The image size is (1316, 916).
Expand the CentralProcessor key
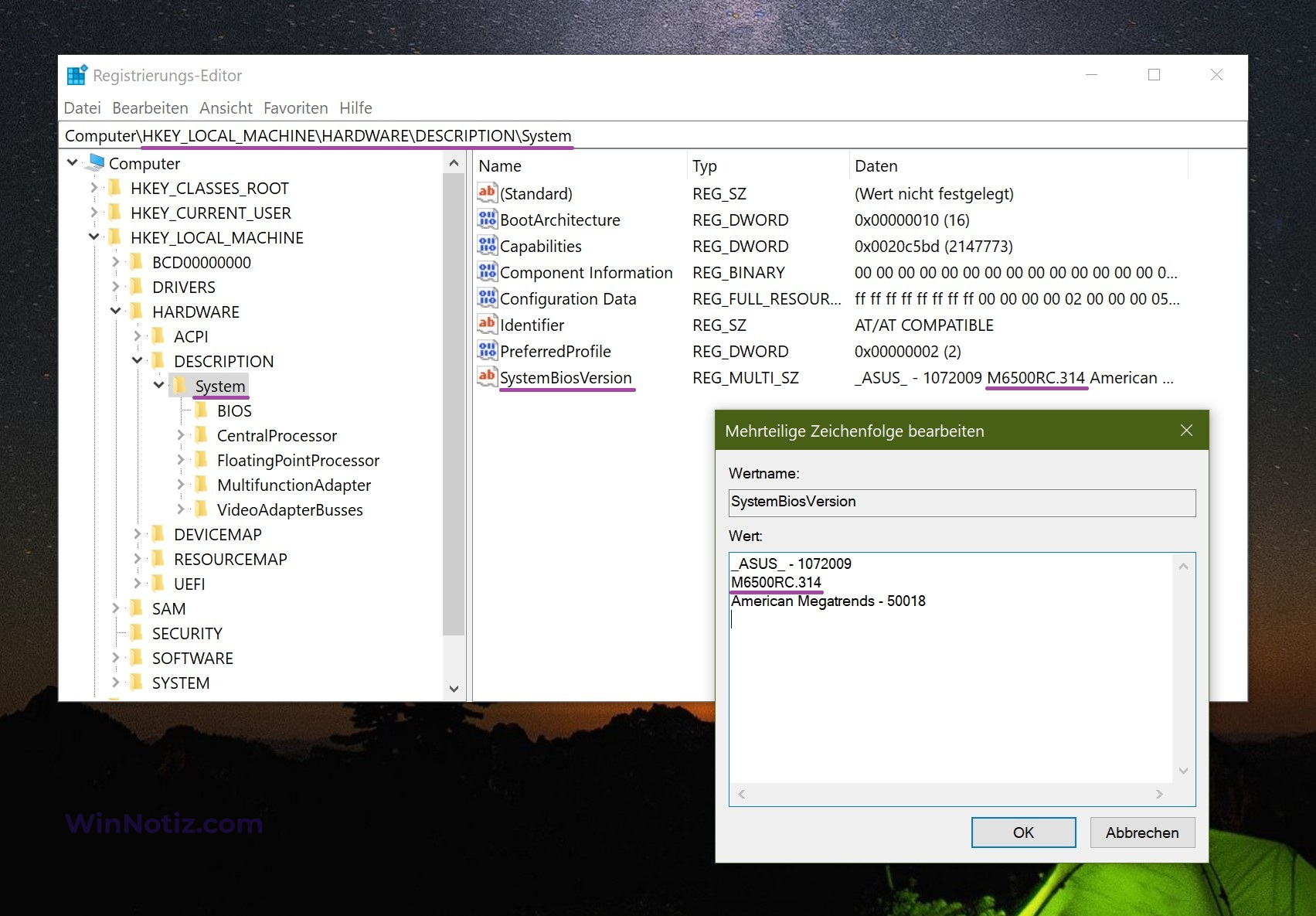click(181, 435)
